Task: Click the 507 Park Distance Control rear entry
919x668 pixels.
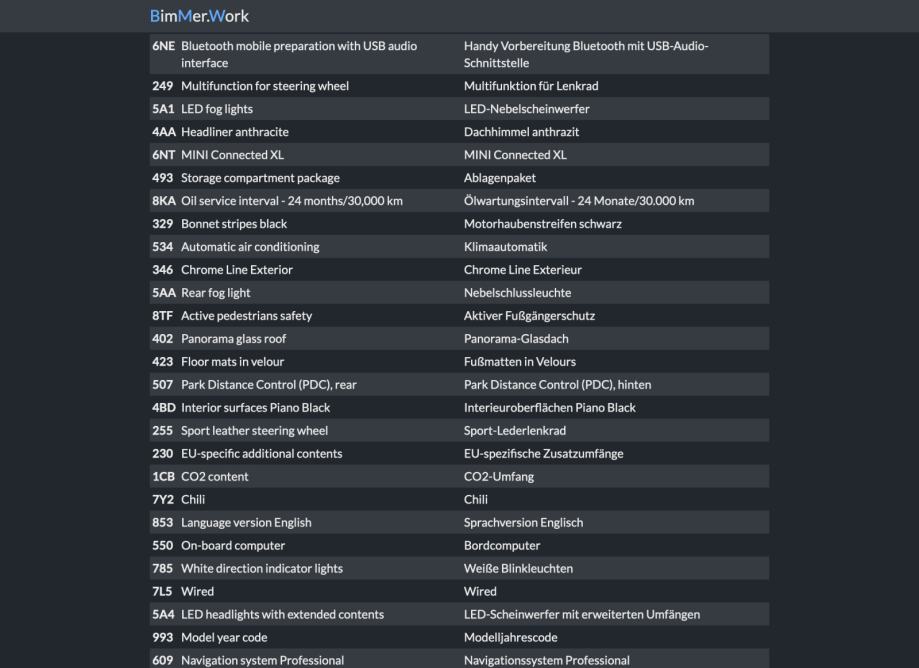Action: coord(266,385)
